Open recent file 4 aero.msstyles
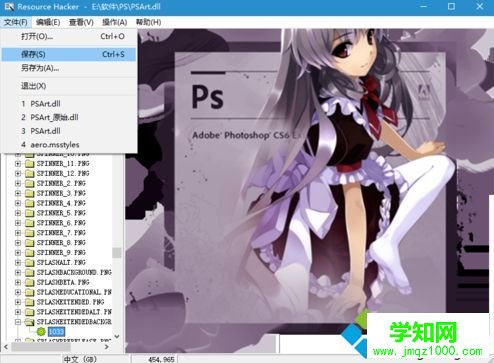The image size is (494, 363). coord(69,145)
